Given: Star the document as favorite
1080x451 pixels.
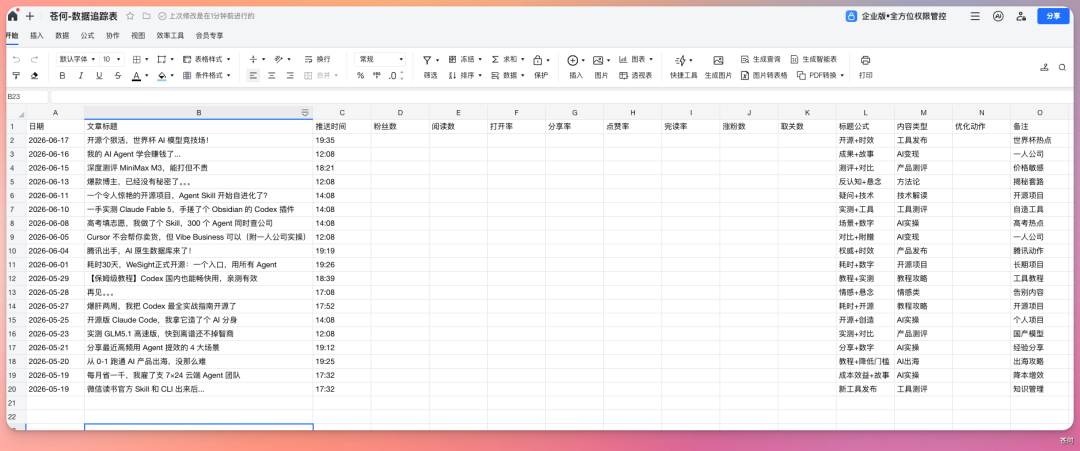Looking at the screenshot, I should coord(130,16).
